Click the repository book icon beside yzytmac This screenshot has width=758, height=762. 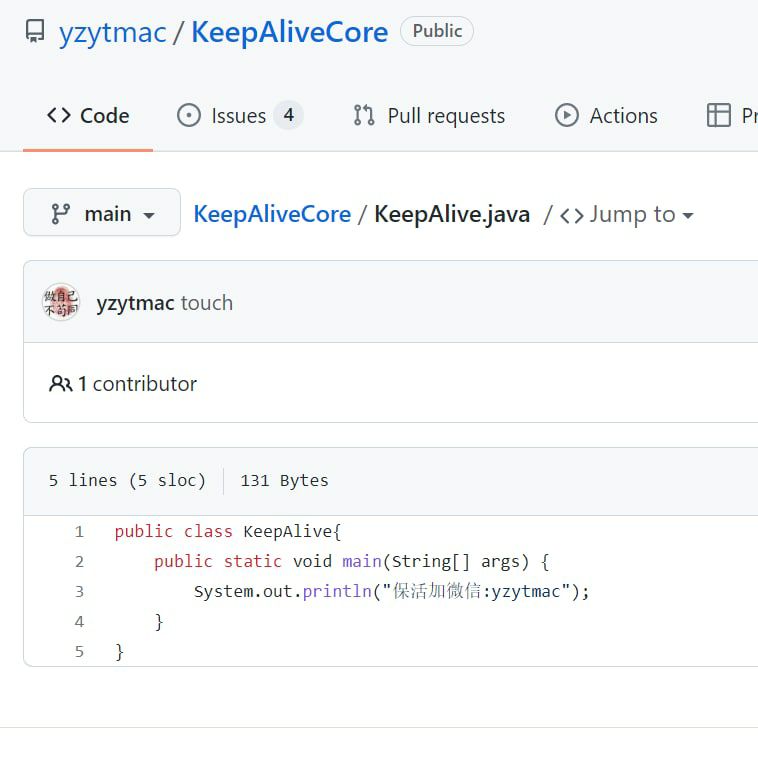coord(35,32)
